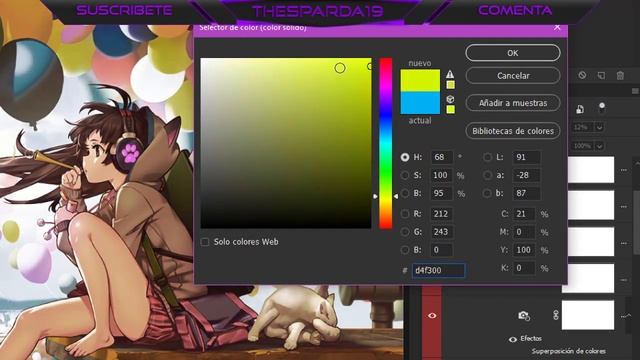Click the Superposición de colores effect entry
Image resolution: width=640 pixels, height=360 pixels.
tap(568, 351)
